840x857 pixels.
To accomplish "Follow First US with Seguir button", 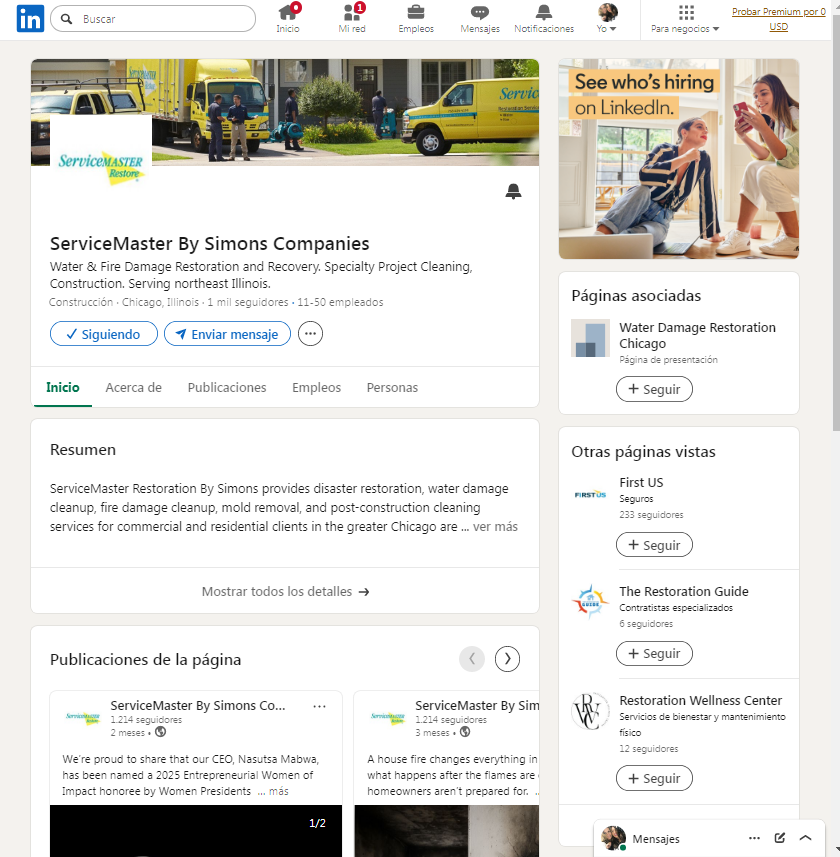I will (x=654, y=545).
